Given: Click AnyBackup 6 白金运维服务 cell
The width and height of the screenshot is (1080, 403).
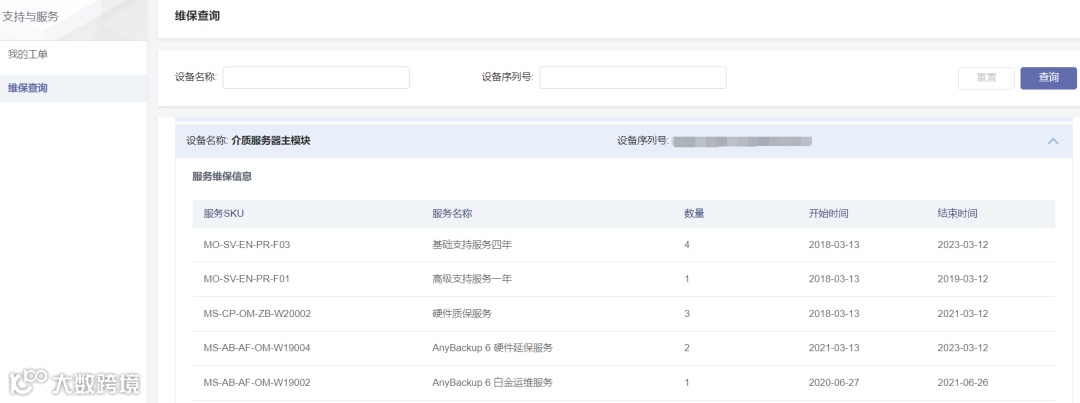Looking at the screenshot, I should (492, 382).
